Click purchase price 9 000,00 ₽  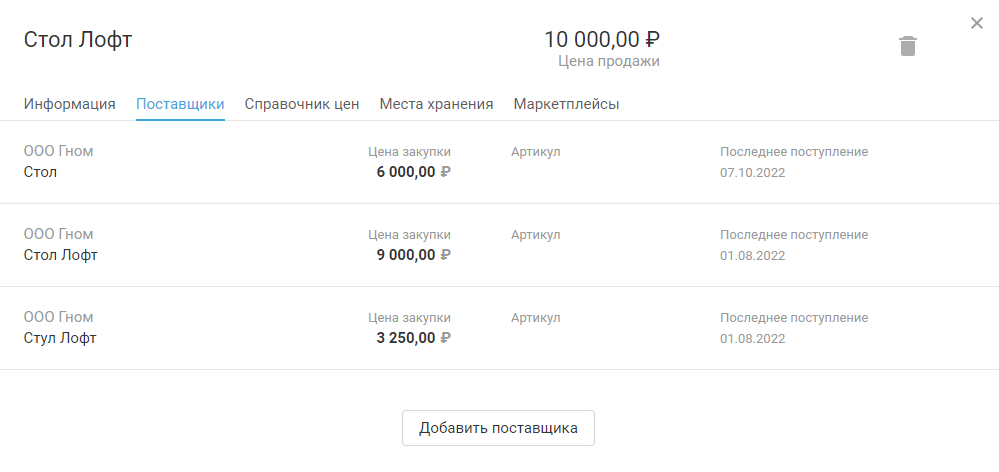click(x=413, y=255)
